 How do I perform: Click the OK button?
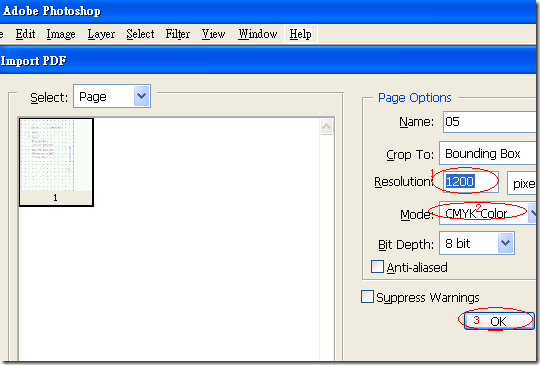498,321
